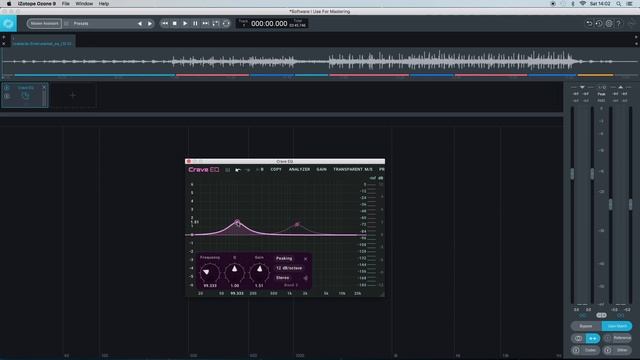Open the File menu

(65, 4)
